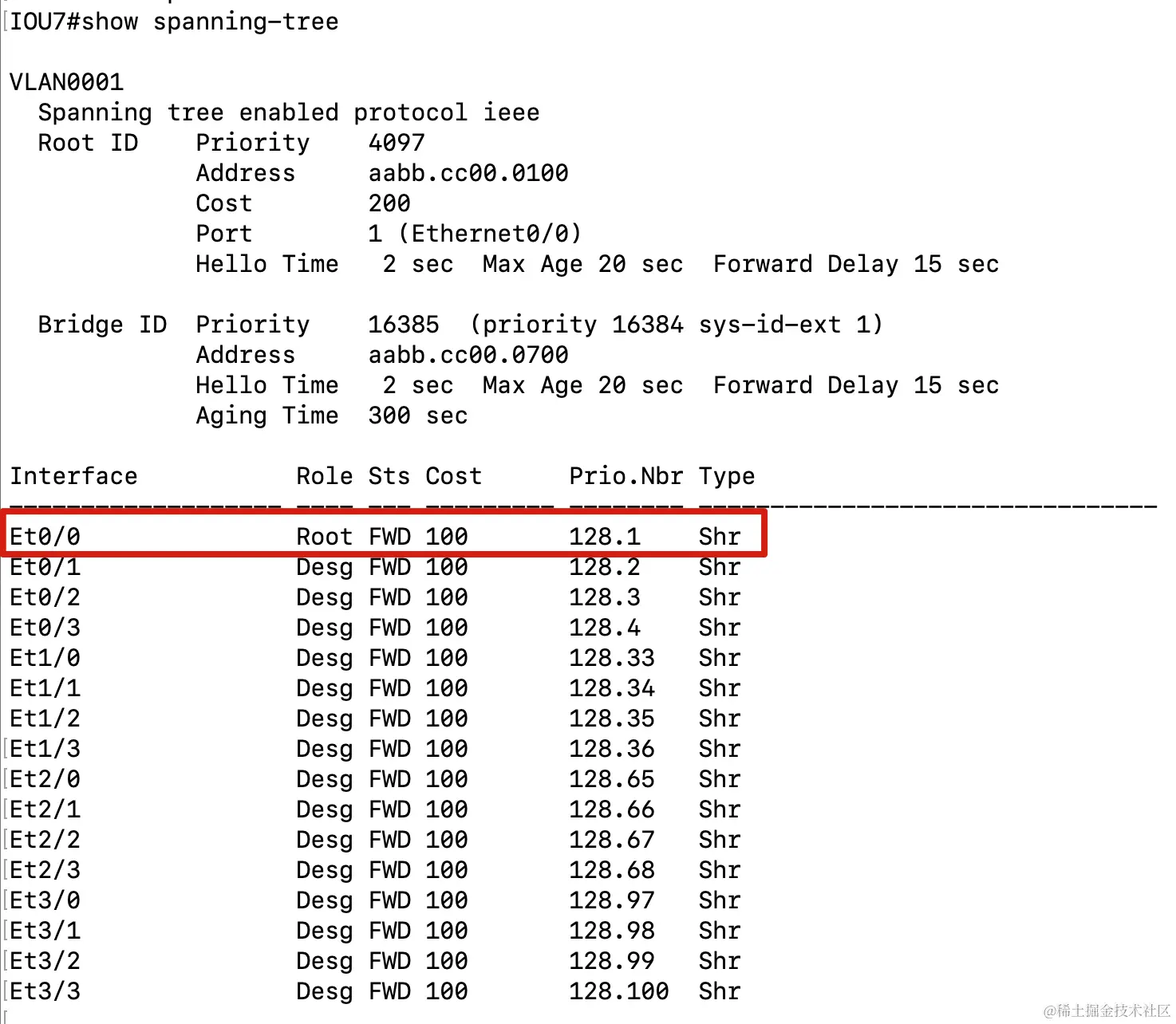Click Prio.Nbr 128.4 value
The image size is (1176, 1024).
[x=605, y=628]
